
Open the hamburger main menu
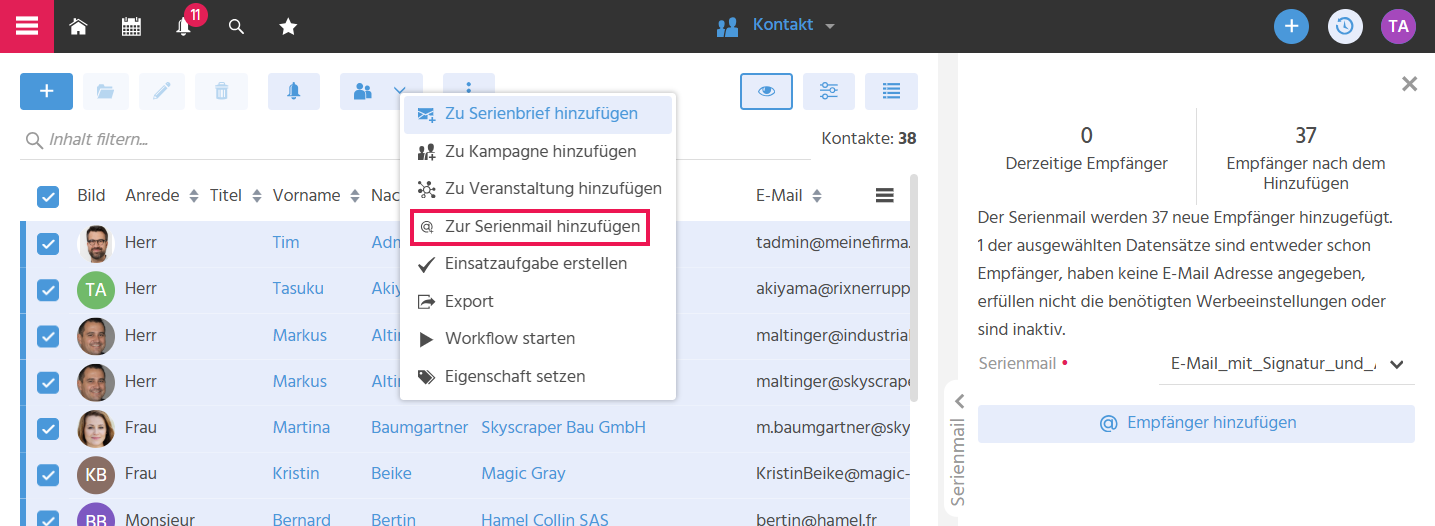[x=27, y=26]
